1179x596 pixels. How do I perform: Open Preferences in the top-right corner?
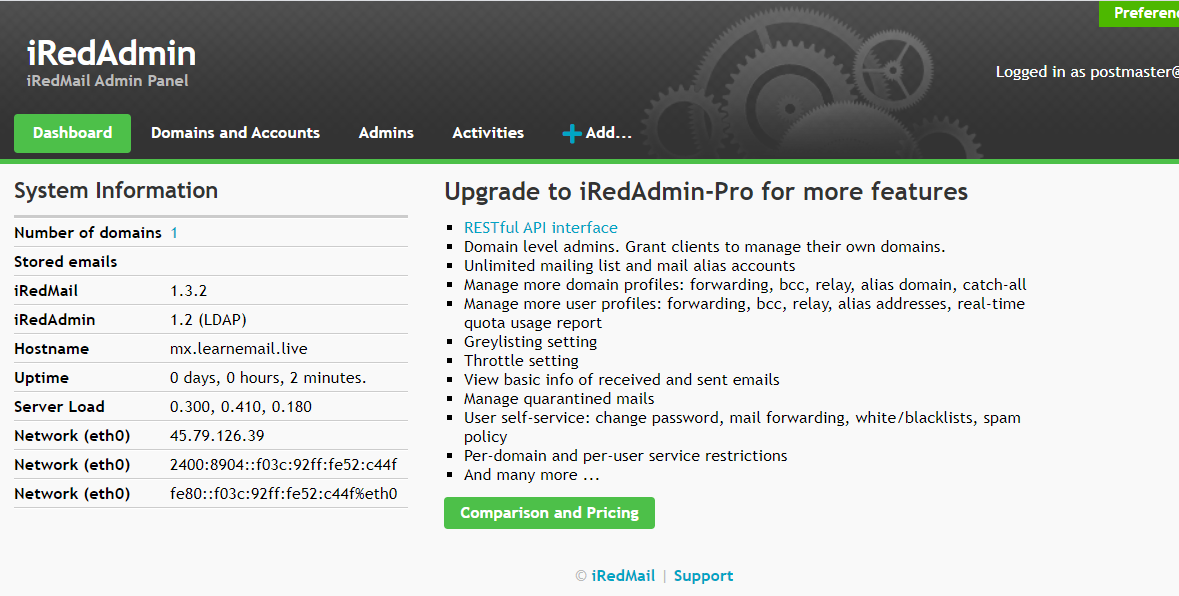(1144, 13)
